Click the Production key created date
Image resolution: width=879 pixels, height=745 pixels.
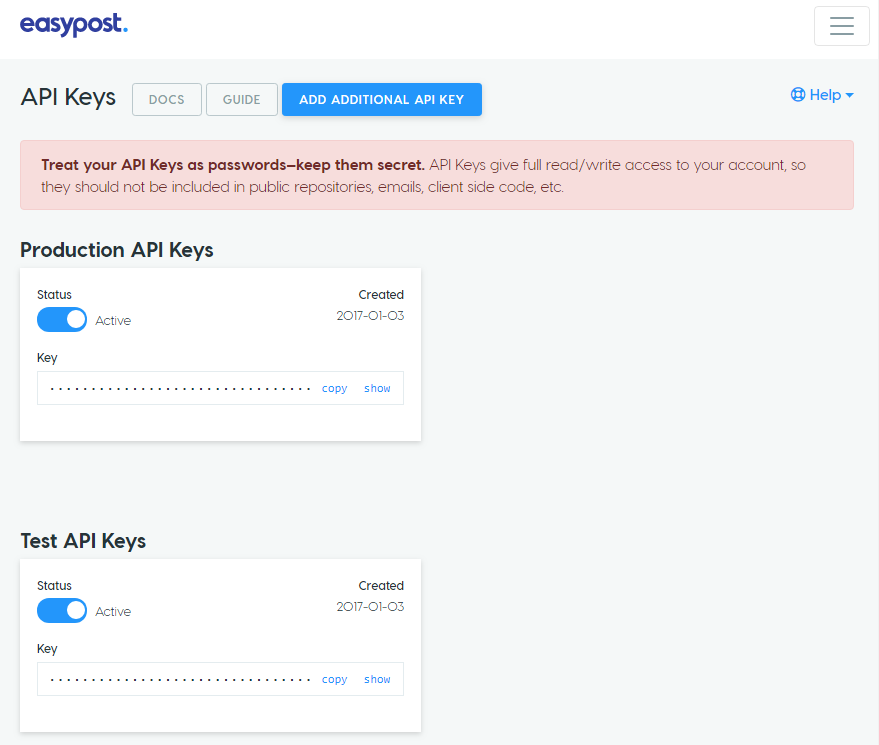(370, 316)
